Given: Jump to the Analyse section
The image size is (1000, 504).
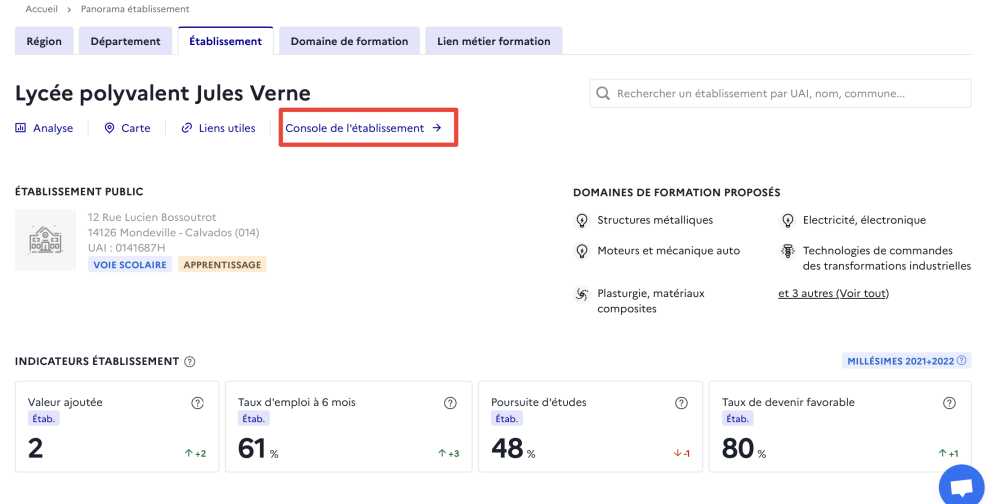Looking at the screenshot, I should coord(44,128).
